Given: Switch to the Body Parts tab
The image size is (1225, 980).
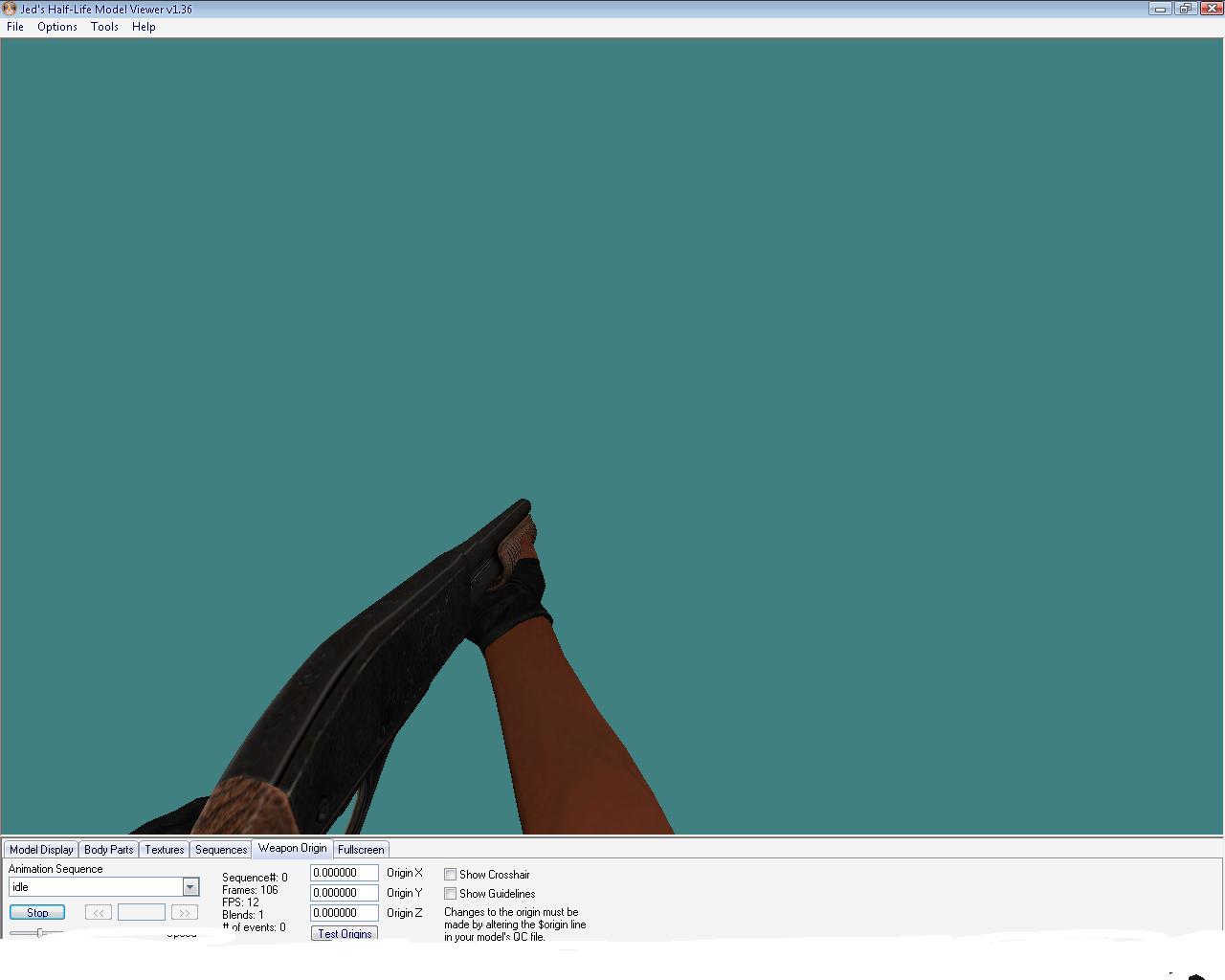Looking at the screenshot, I should click(x=109, y=849).
